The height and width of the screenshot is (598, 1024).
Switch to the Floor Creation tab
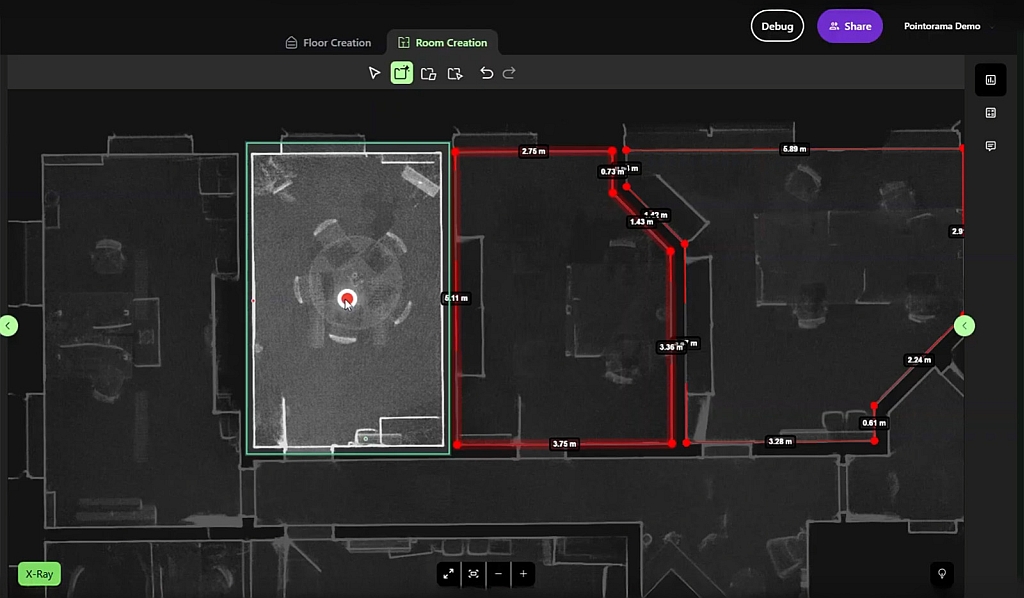(328, 43)
